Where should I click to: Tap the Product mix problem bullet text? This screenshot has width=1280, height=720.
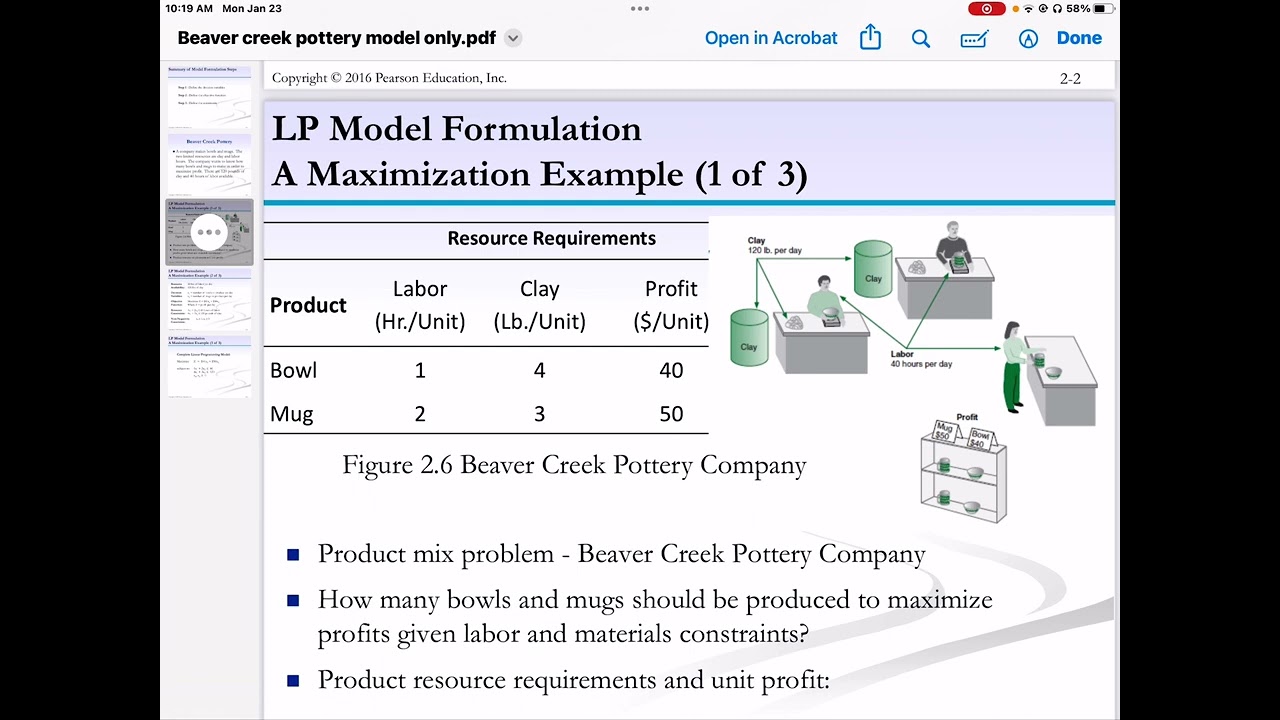pos(621,554)
